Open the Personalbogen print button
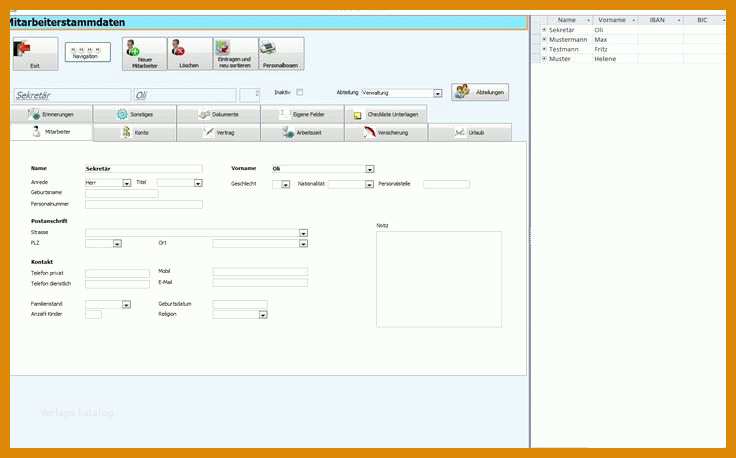Viewport: 736px width, 458px height. coord(281,54)
